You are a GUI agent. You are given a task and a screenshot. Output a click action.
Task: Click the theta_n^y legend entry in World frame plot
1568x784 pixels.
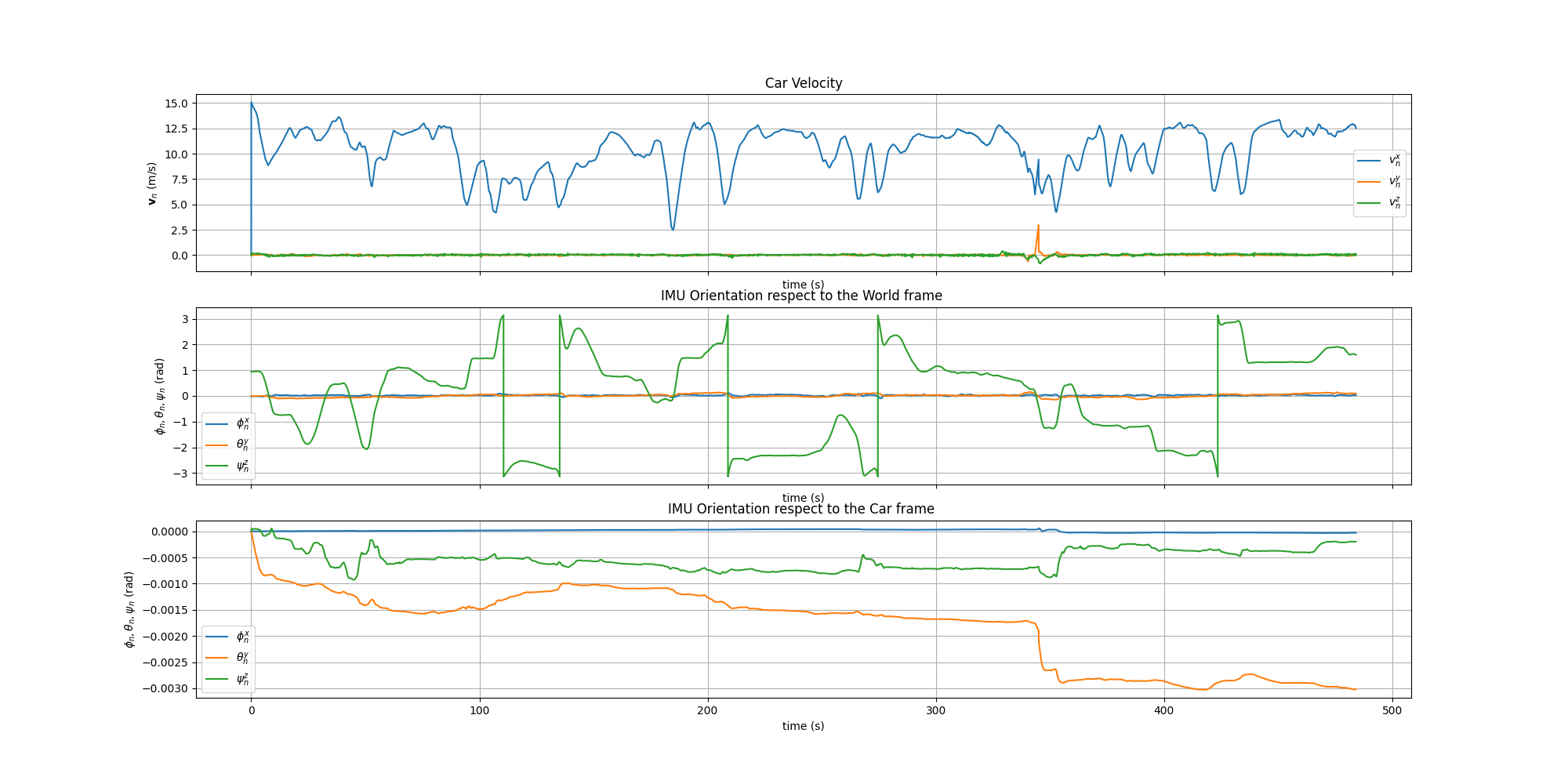click(227, 445)
